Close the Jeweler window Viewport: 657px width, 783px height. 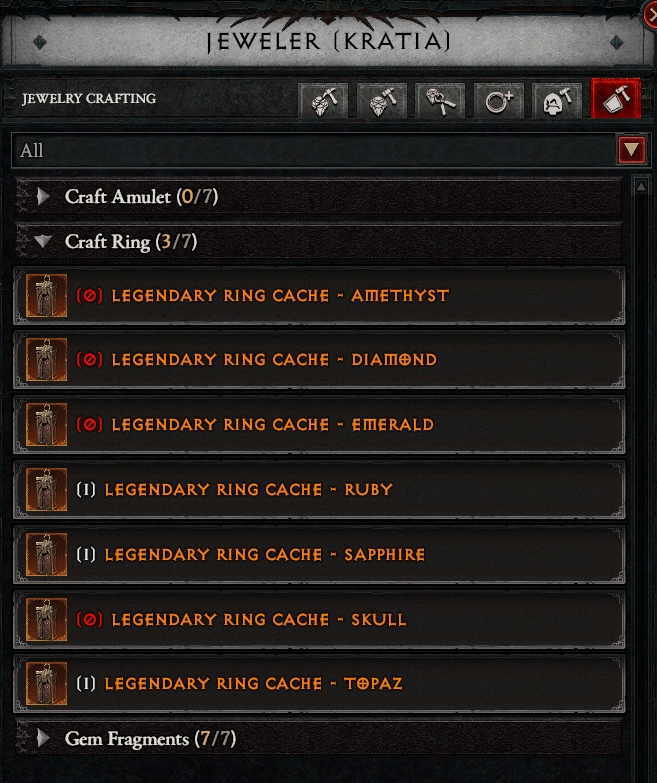pyautogui.click(x=651, y=15)
